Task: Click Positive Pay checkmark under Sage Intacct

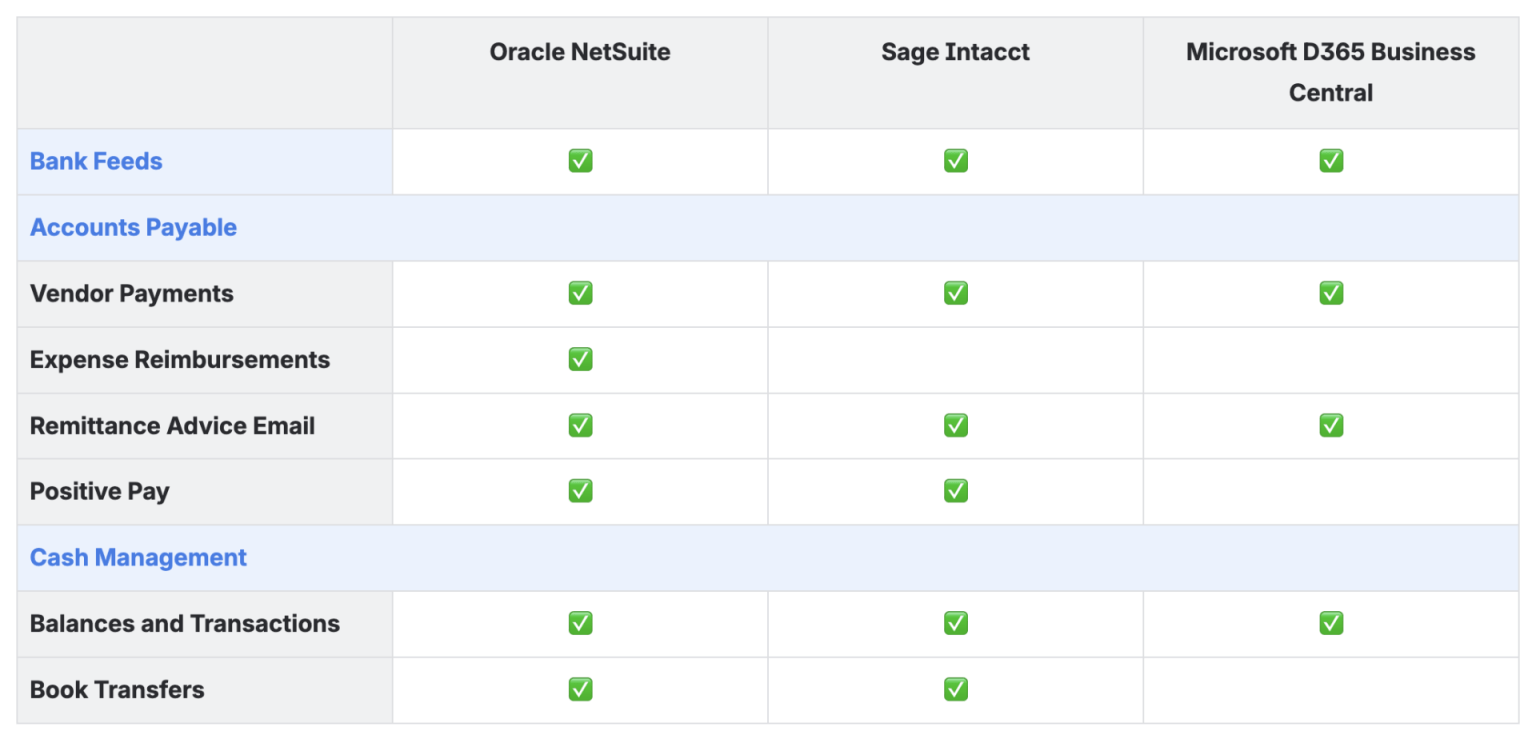Action: click(x=955, y=491)
